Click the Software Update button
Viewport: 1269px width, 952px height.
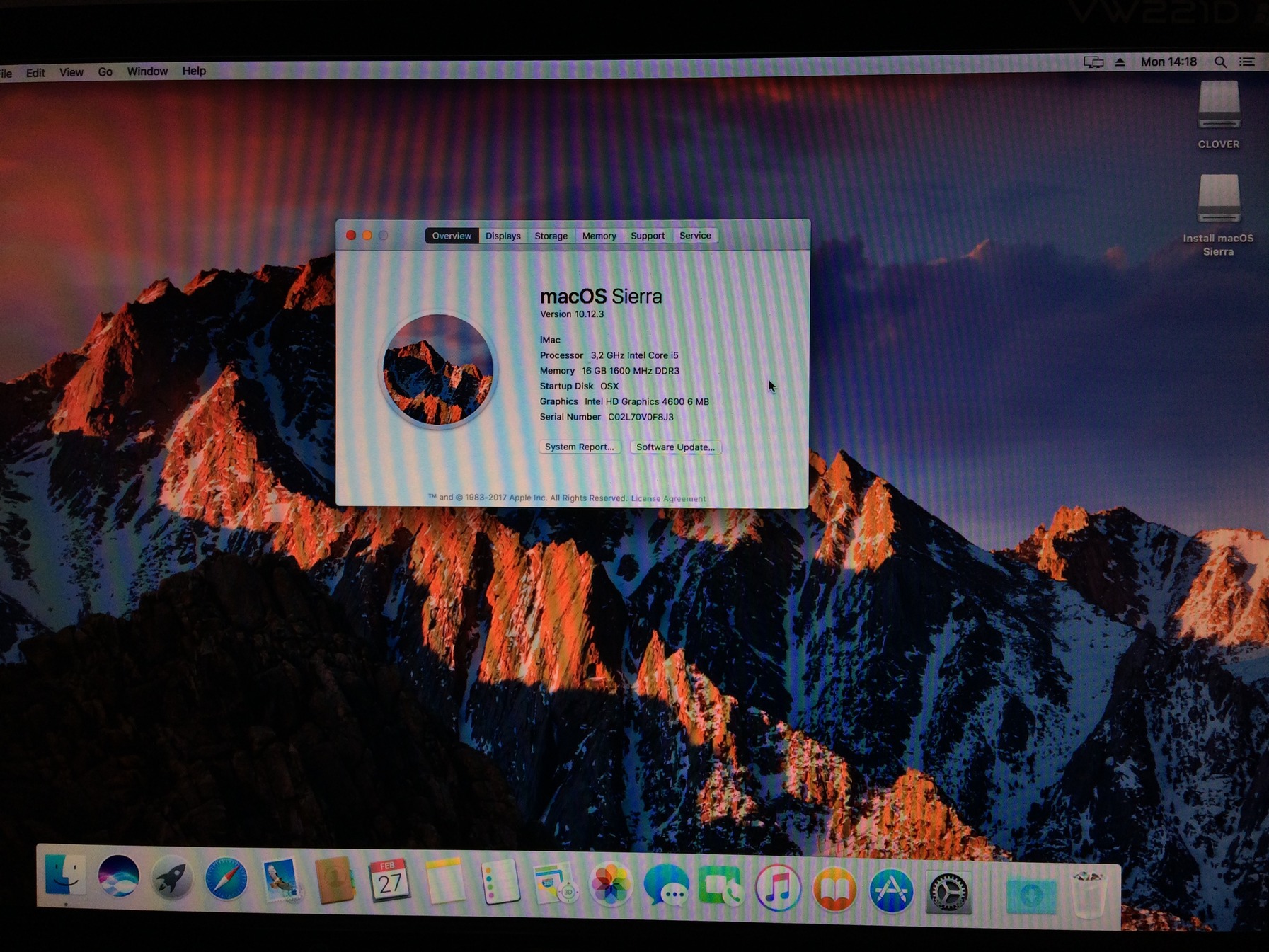675,447
